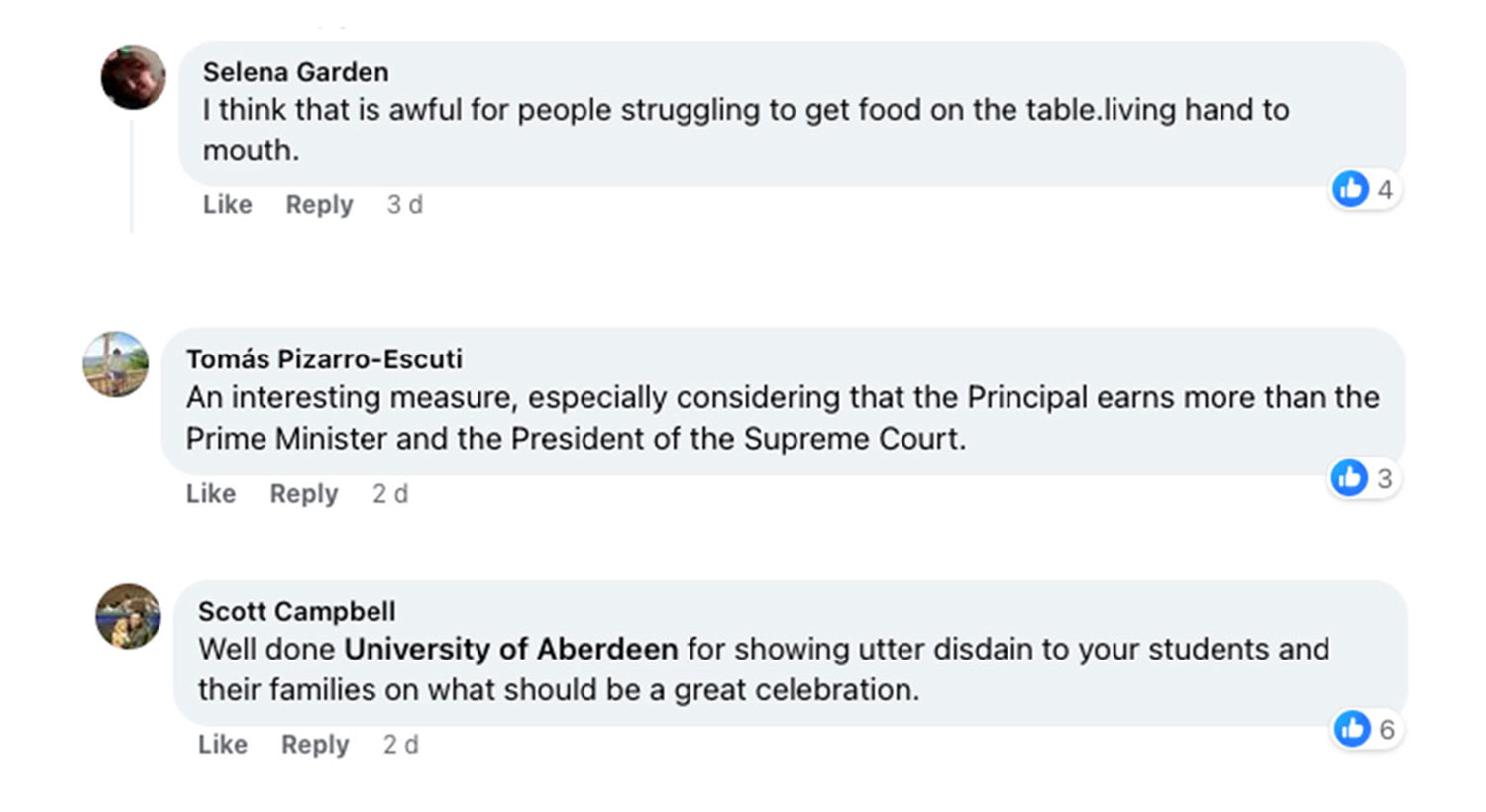Open the University of Aberdeen mention
Viewport: 1486px width, 812px height.
[x=511, y=649]
